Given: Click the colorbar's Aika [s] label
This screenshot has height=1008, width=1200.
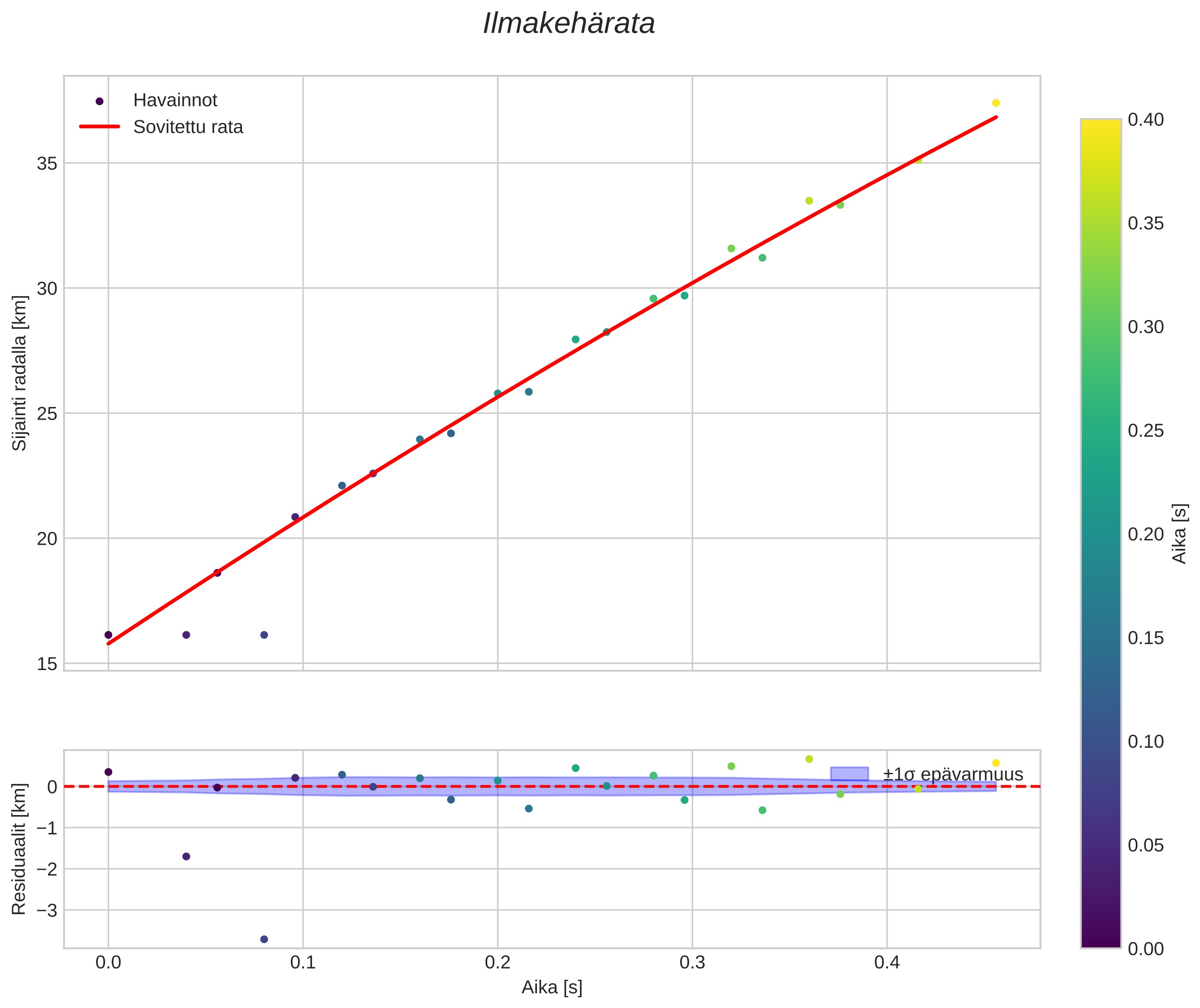Looking at the screenshot, I should pos(1180,533).
